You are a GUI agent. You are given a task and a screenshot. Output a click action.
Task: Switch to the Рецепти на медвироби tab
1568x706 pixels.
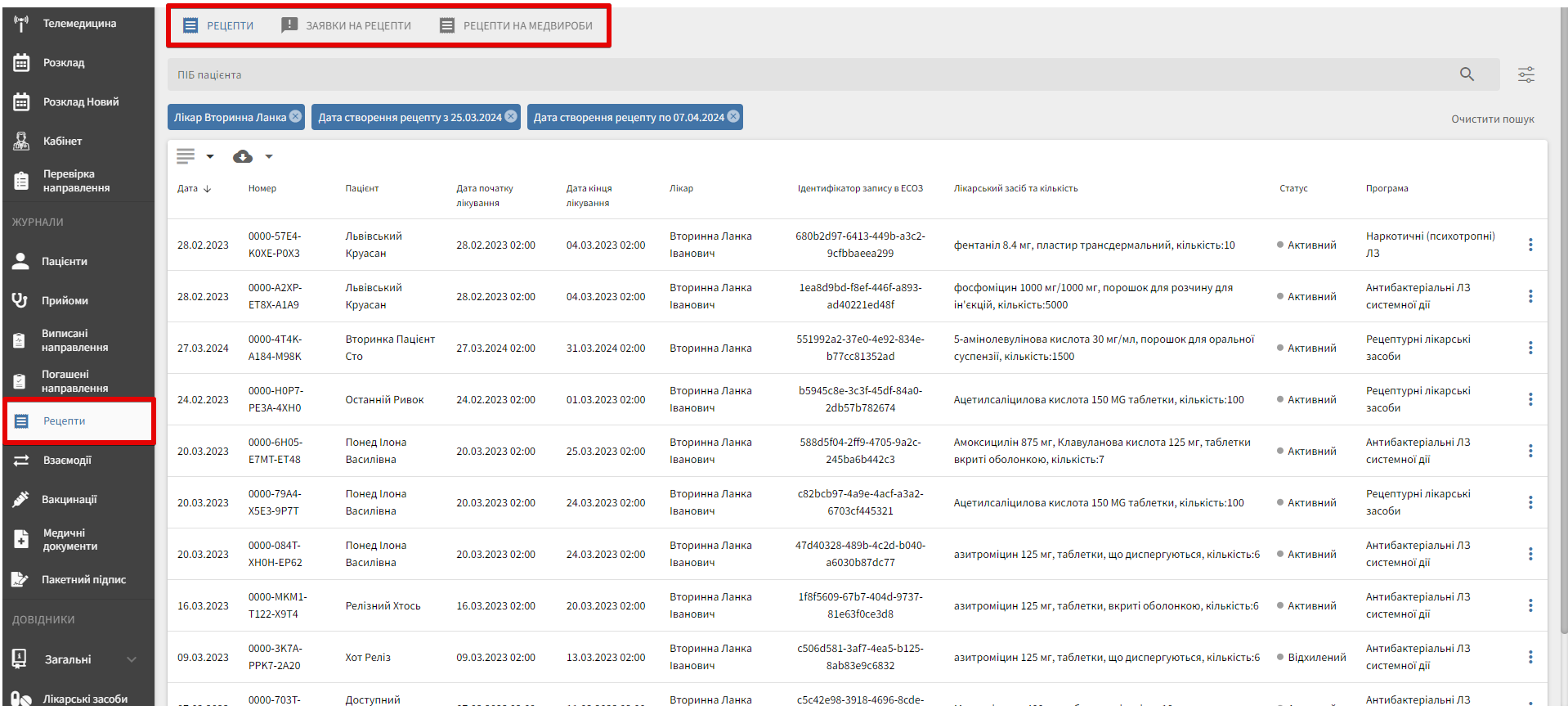tap(516, 26)
